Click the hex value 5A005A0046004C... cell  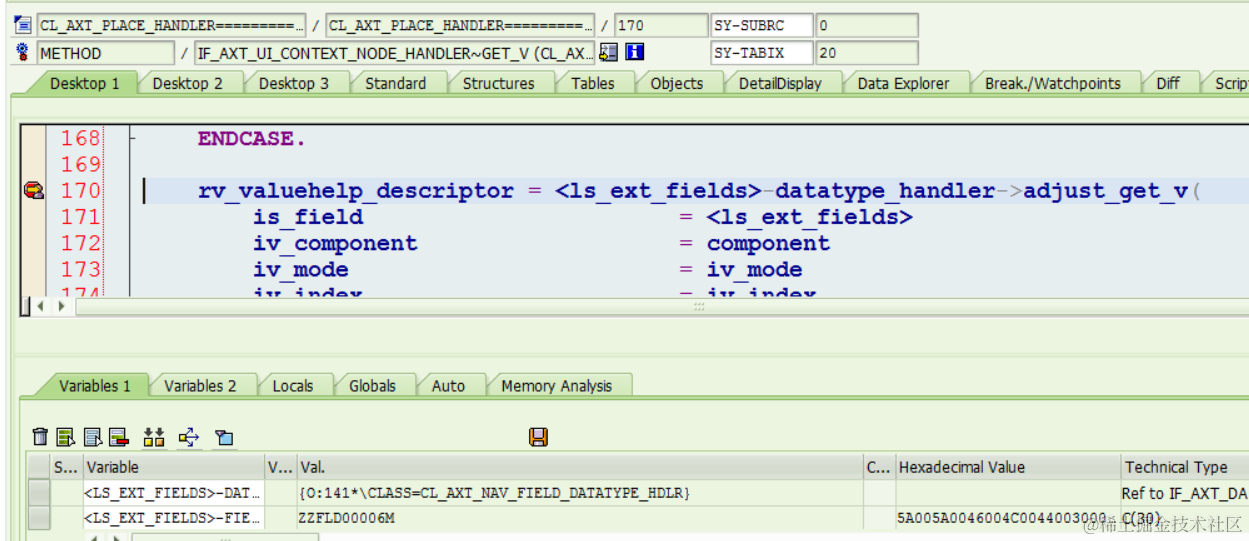tap(1007, 518)
